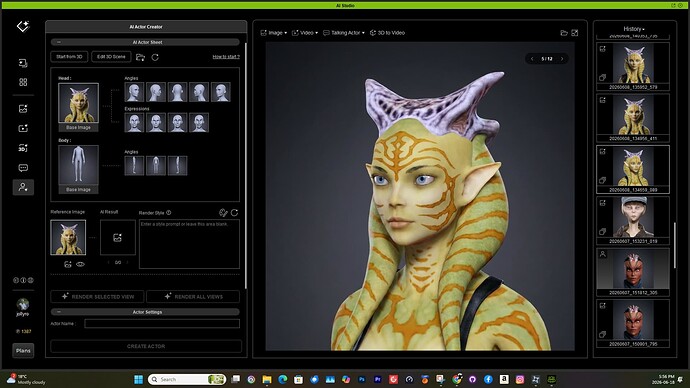This screenshot has height=388, width=690.
Task: Open File Explorer from the taskbar
Action: (x=267, y=379)
